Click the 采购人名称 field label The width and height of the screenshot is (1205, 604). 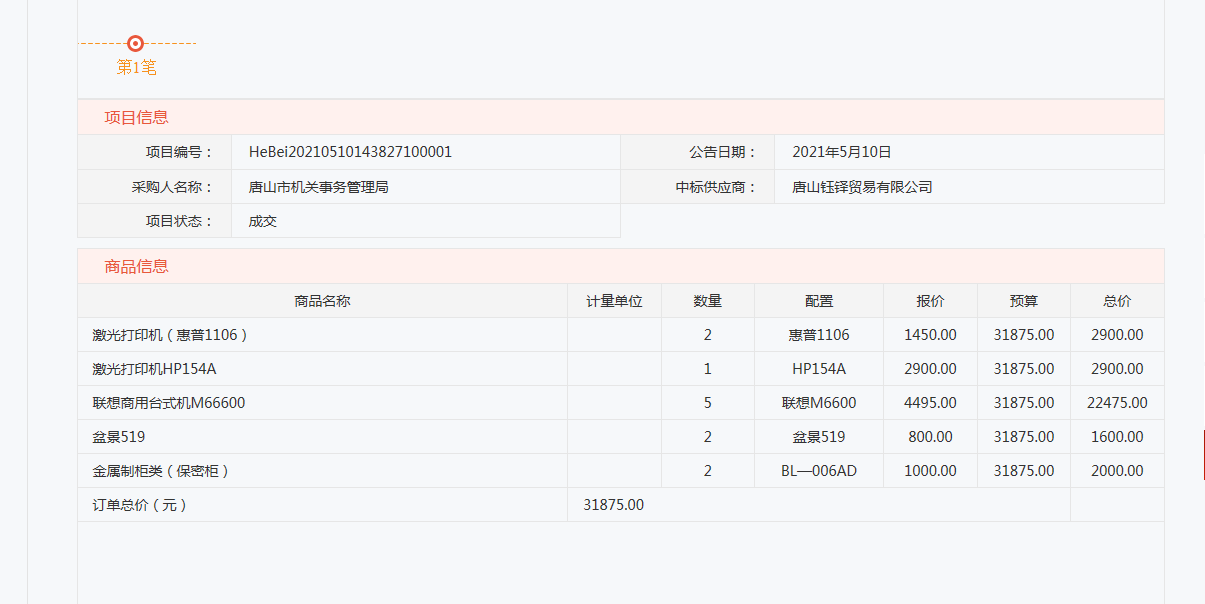pos(173,187)
